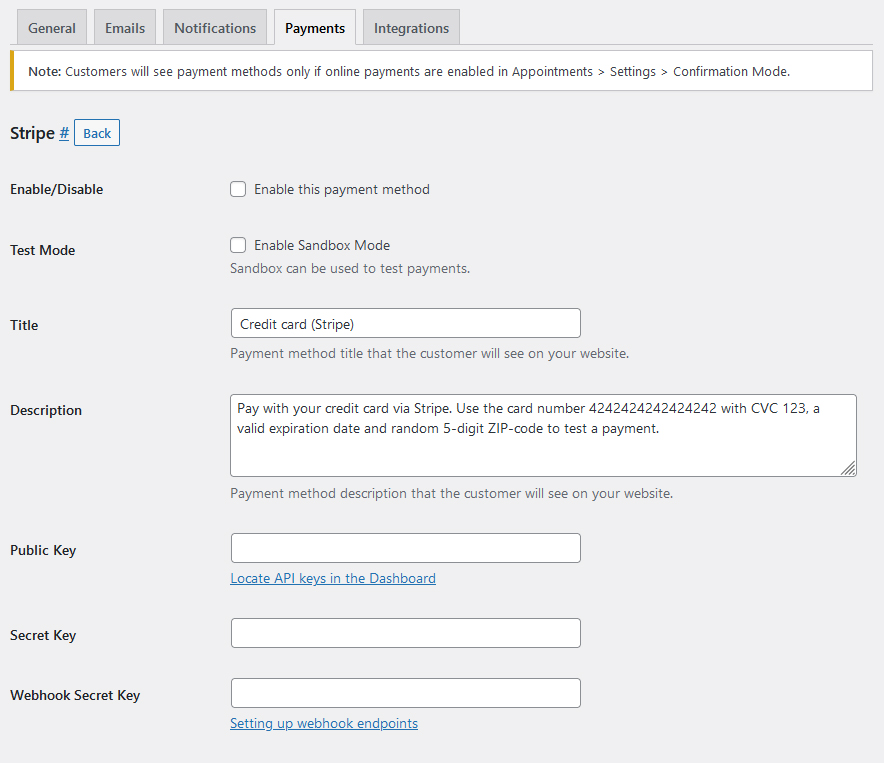The width and height of the screenshot is (884, 763).
Task: Click inside the Description text area
Action: (x=543, y=435)
